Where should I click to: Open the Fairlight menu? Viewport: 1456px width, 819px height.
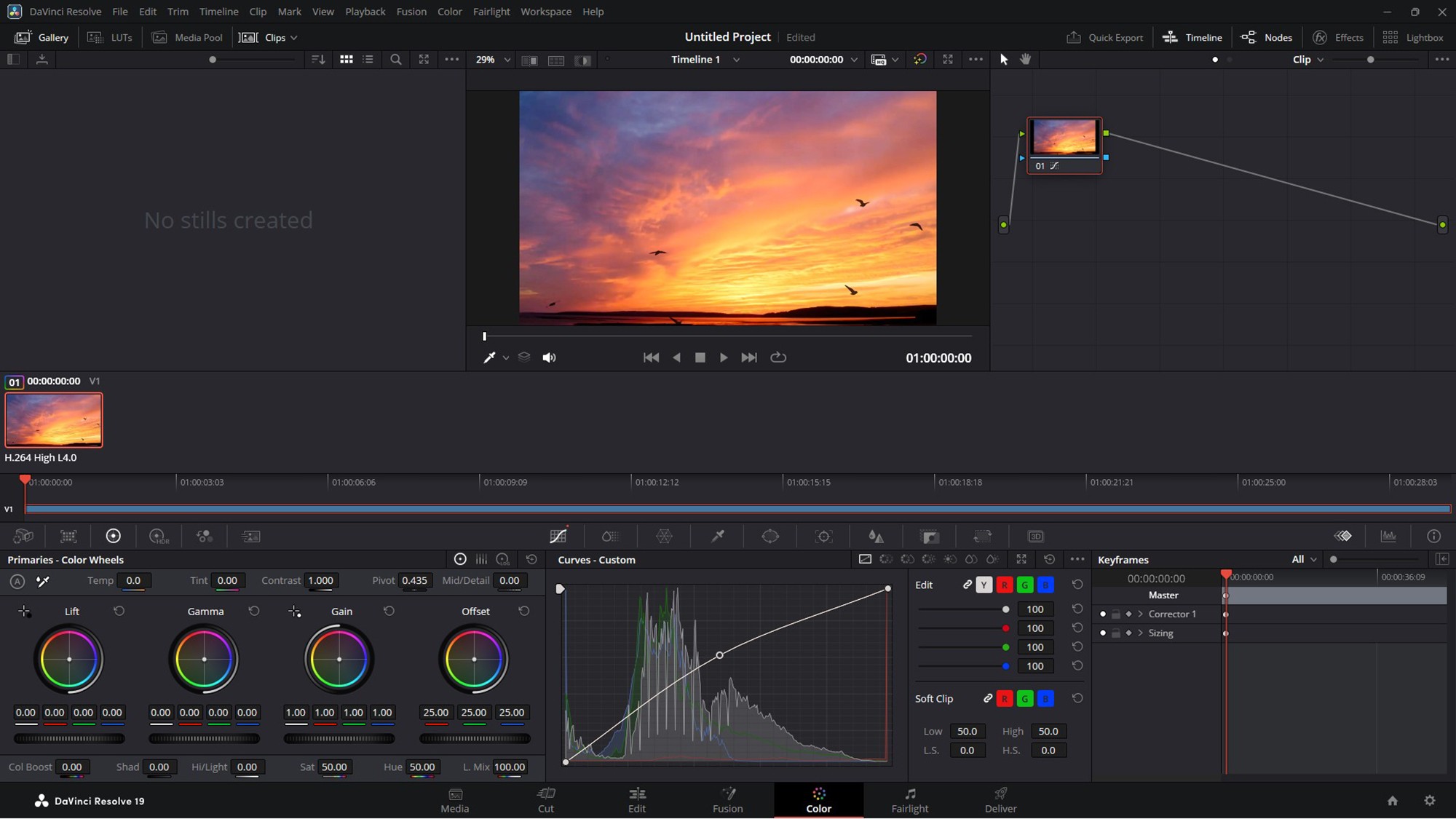pyautogui.click(x=491, y=12)
